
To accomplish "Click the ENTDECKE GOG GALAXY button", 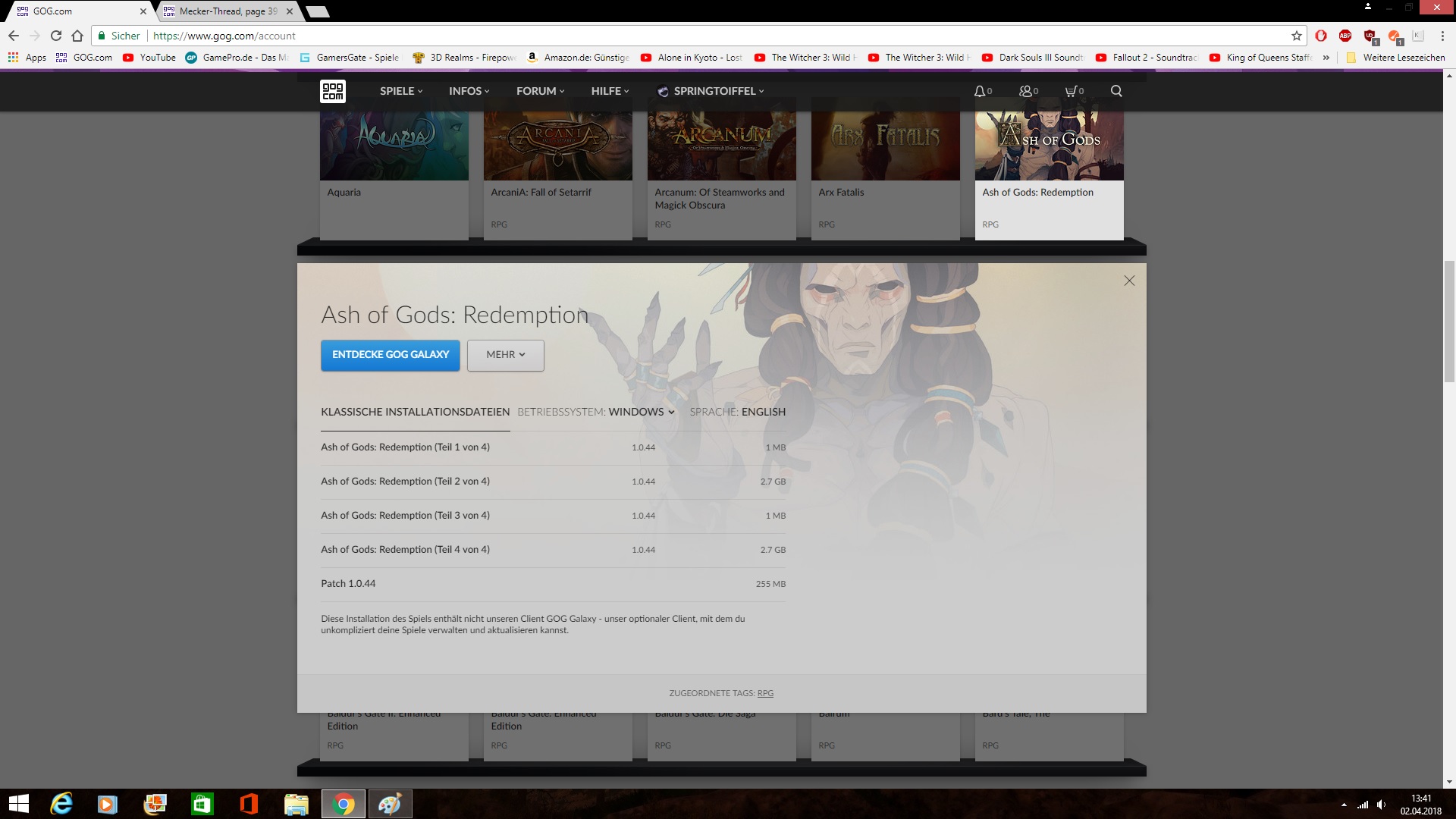I will (x=391, y=355).
